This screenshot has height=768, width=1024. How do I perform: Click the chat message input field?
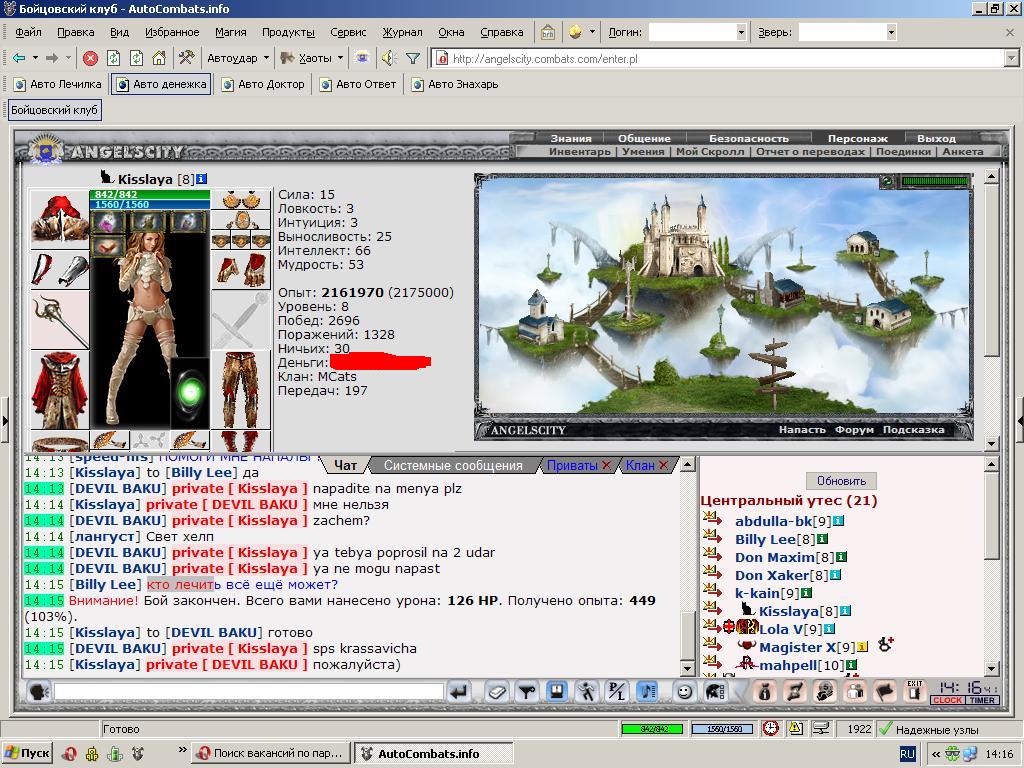coord(248,692)
